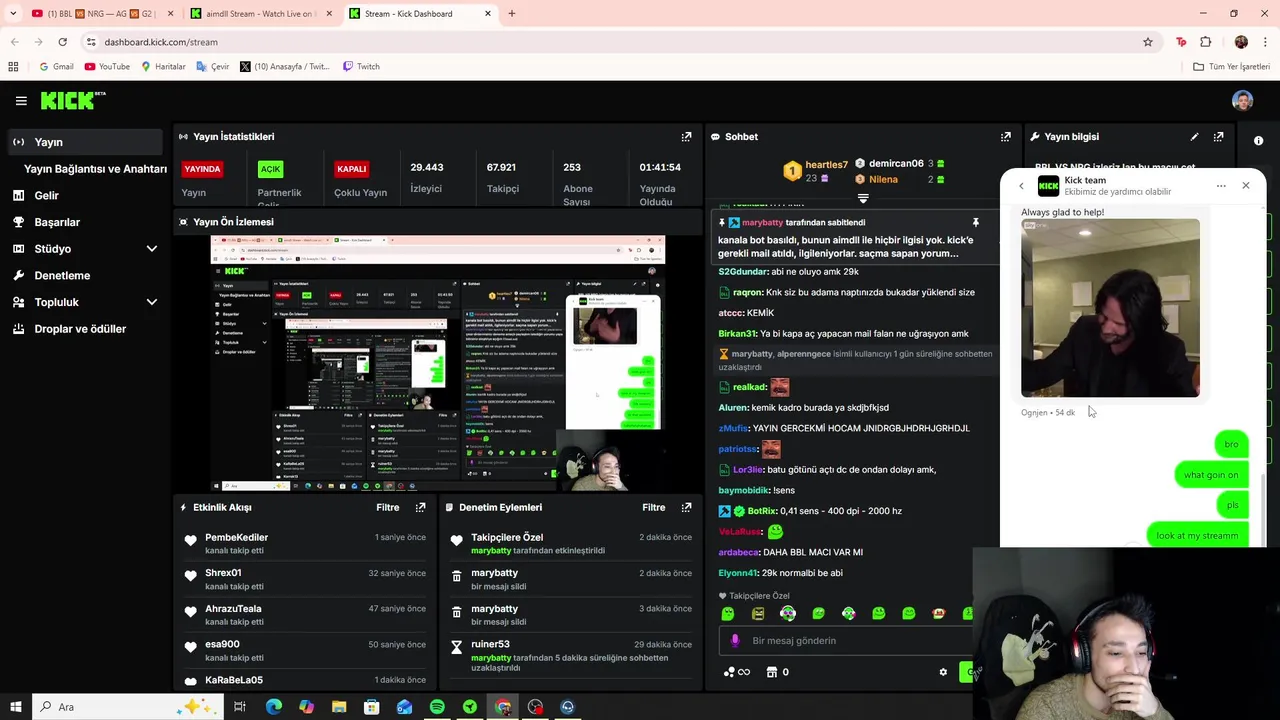
Task: Open chat settings gear icon
Action: point(942,672)
